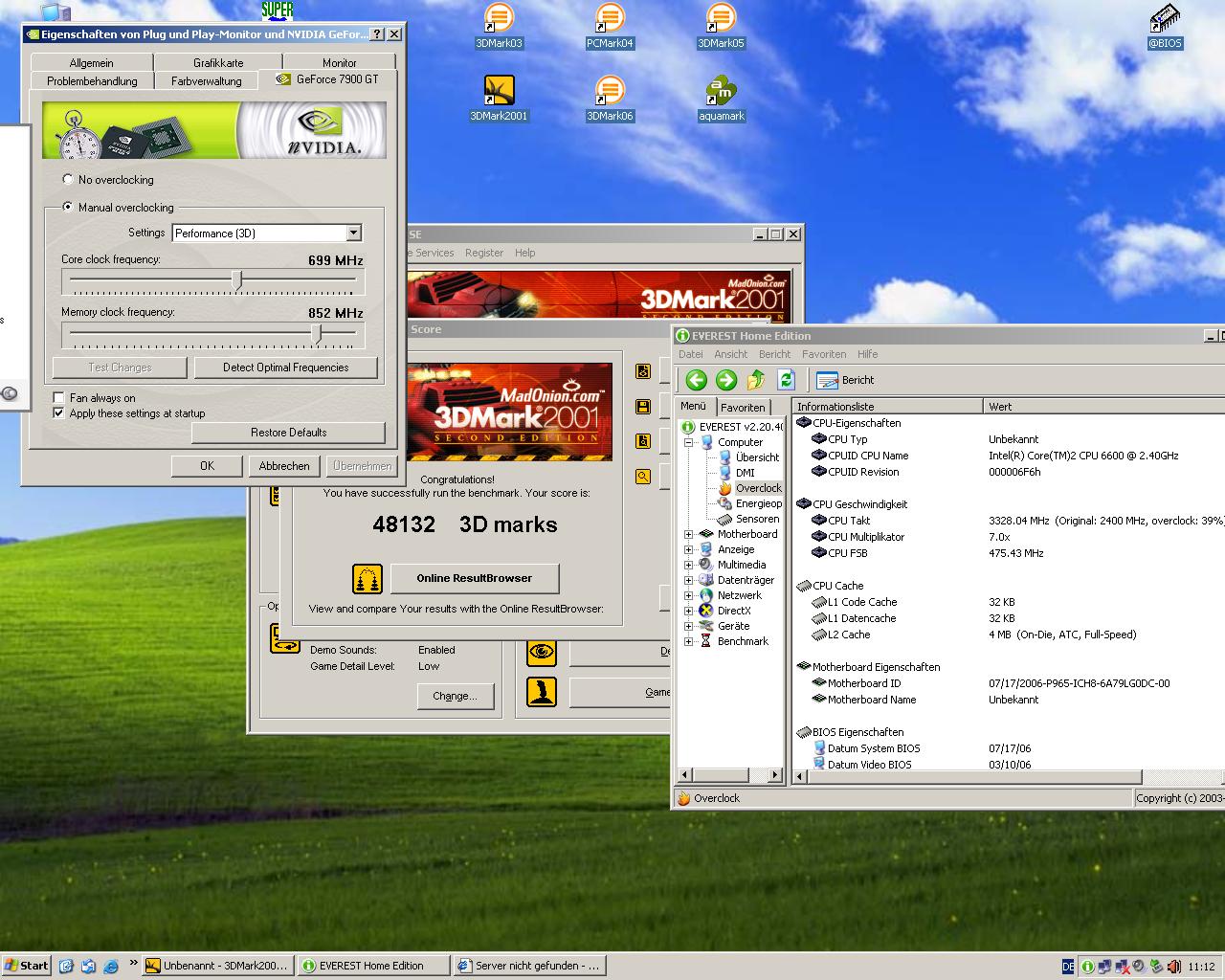Click the EVEREST green back arrow

[696, 380]
